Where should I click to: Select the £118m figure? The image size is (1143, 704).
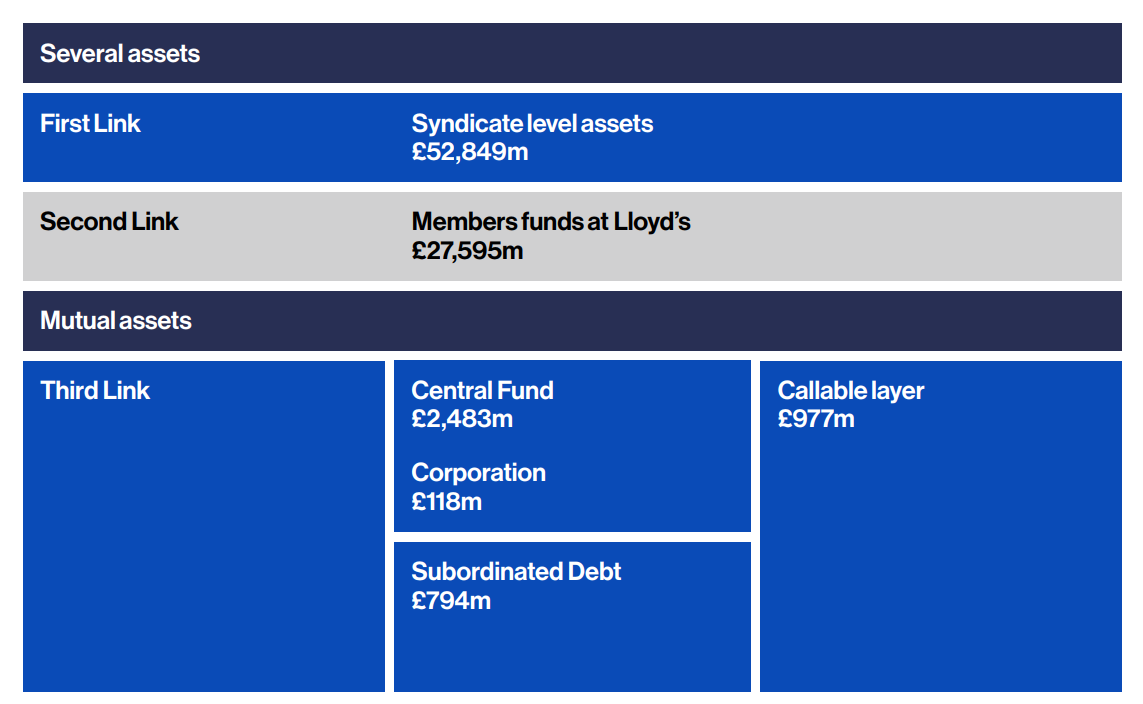(x=447, y=502)
